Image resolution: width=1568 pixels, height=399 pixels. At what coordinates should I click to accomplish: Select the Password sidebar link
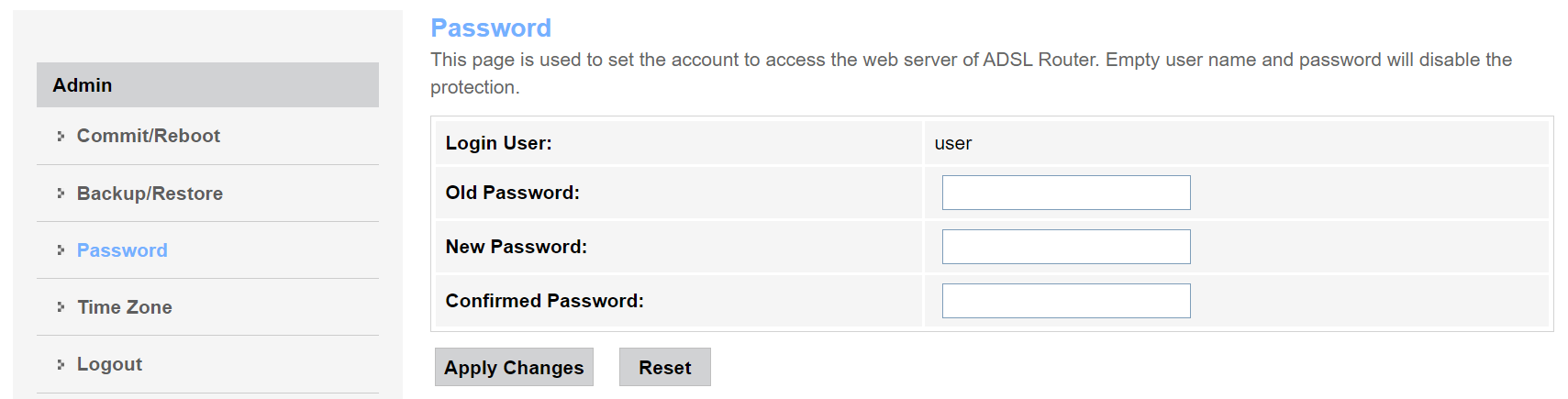click(x=122, y=250)
